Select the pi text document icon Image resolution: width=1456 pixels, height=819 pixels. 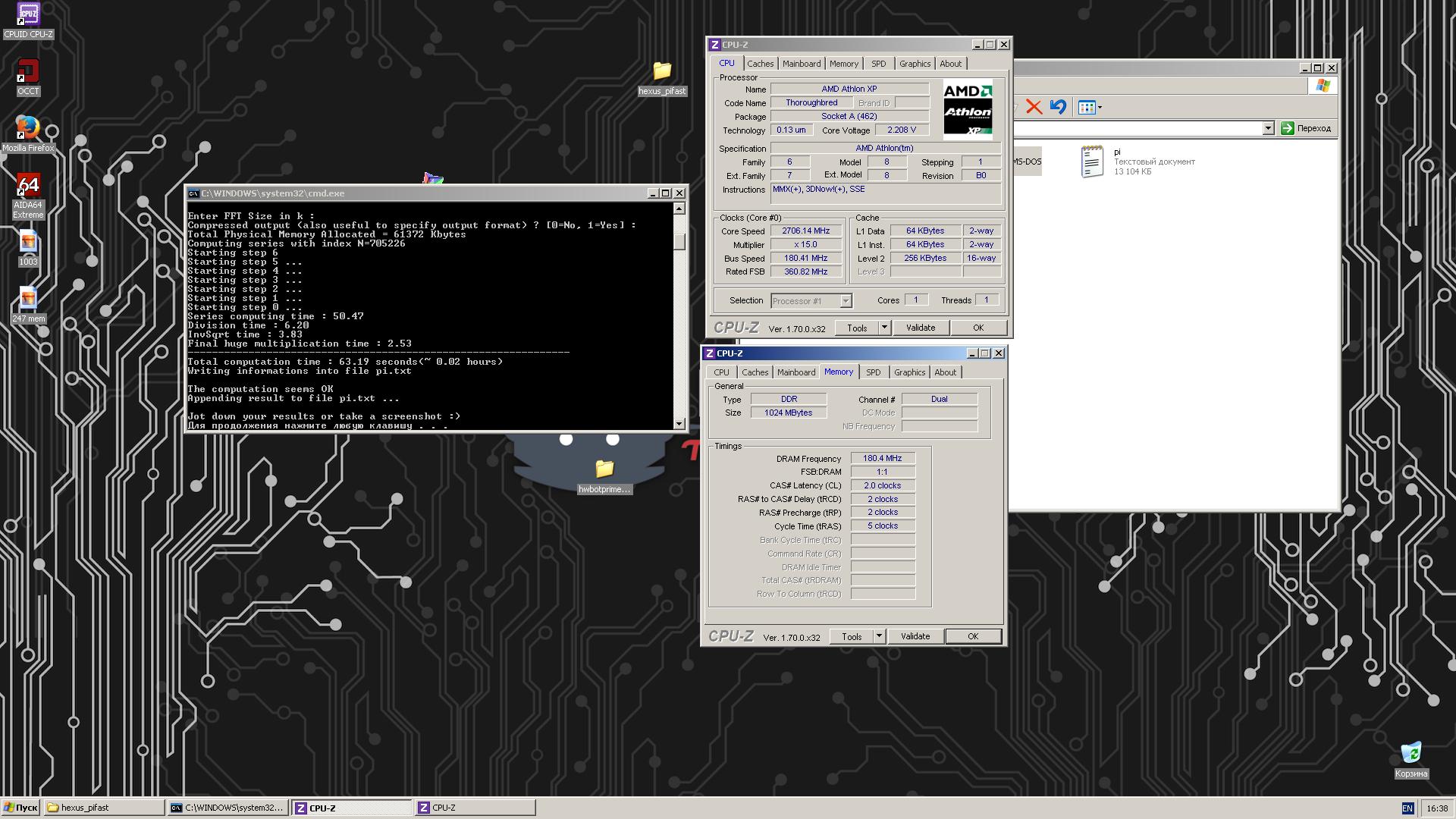1092,162
